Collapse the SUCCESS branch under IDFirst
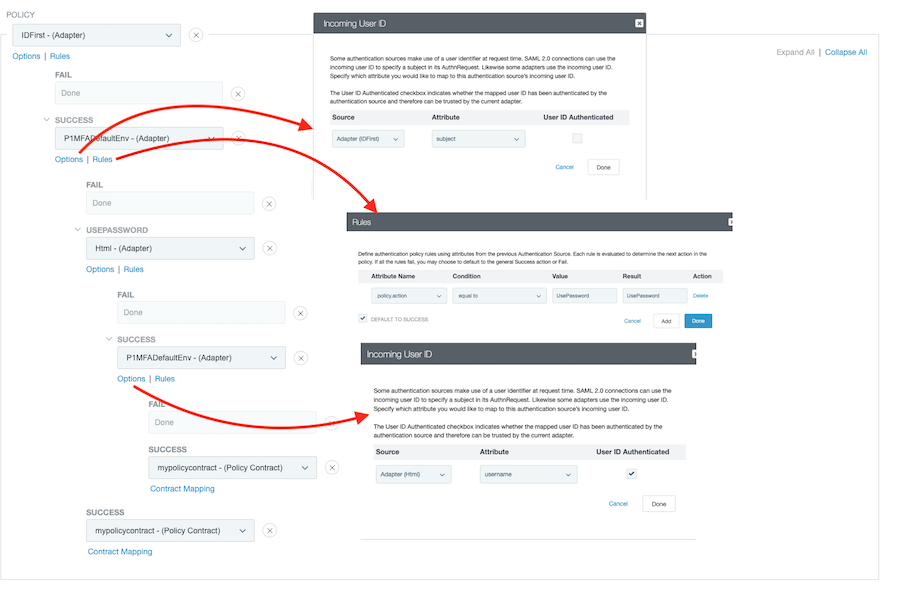Image resolution: width=900 pixels, height=602 pixels. click(46, 120)
